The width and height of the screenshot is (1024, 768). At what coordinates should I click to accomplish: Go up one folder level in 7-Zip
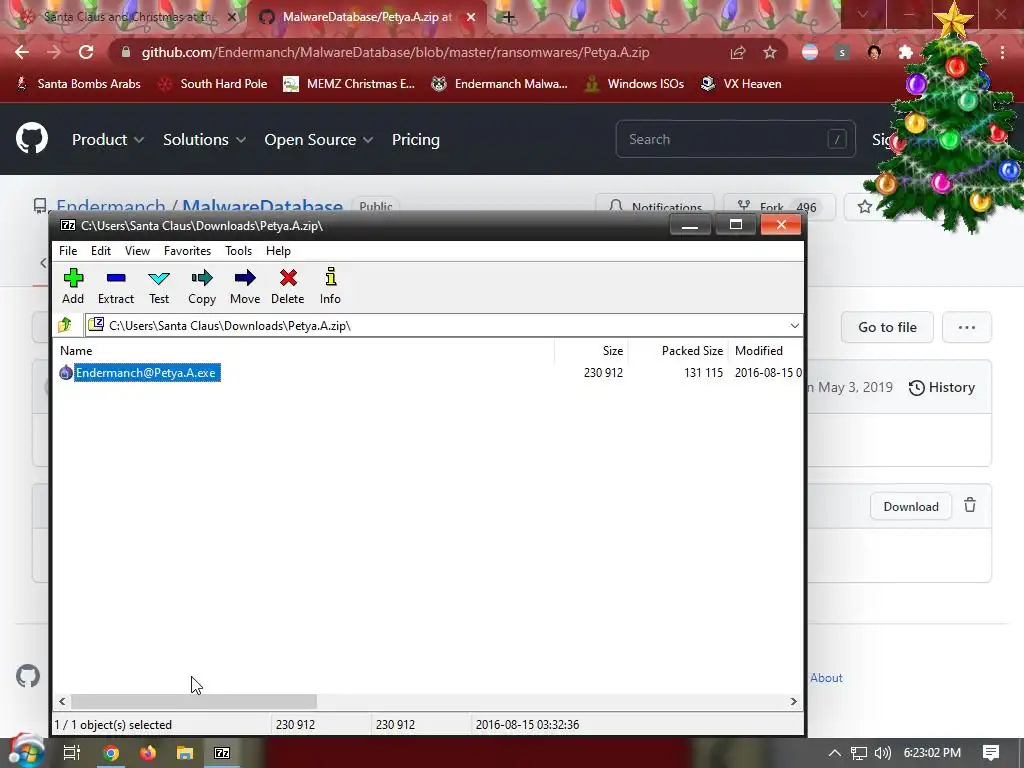click(65, 325)
